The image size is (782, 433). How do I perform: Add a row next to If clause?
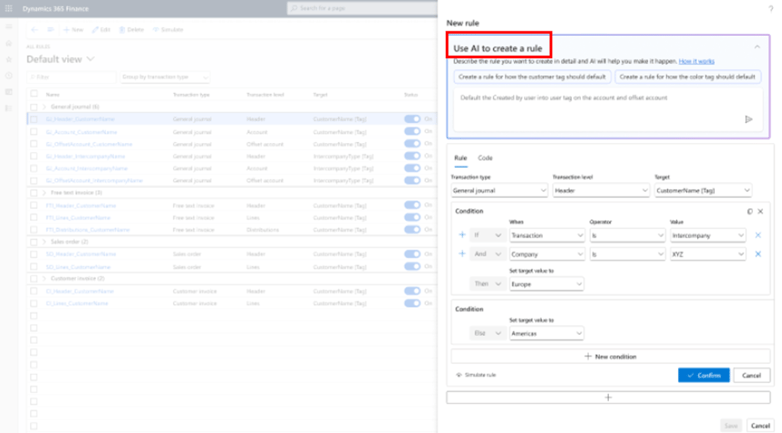[462, 235]
